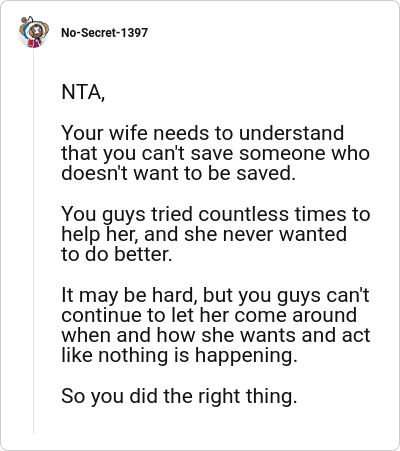This screenshot has width=400, height=451.
Task: Click the word "happening." in the comment
Action: point(246,356)
